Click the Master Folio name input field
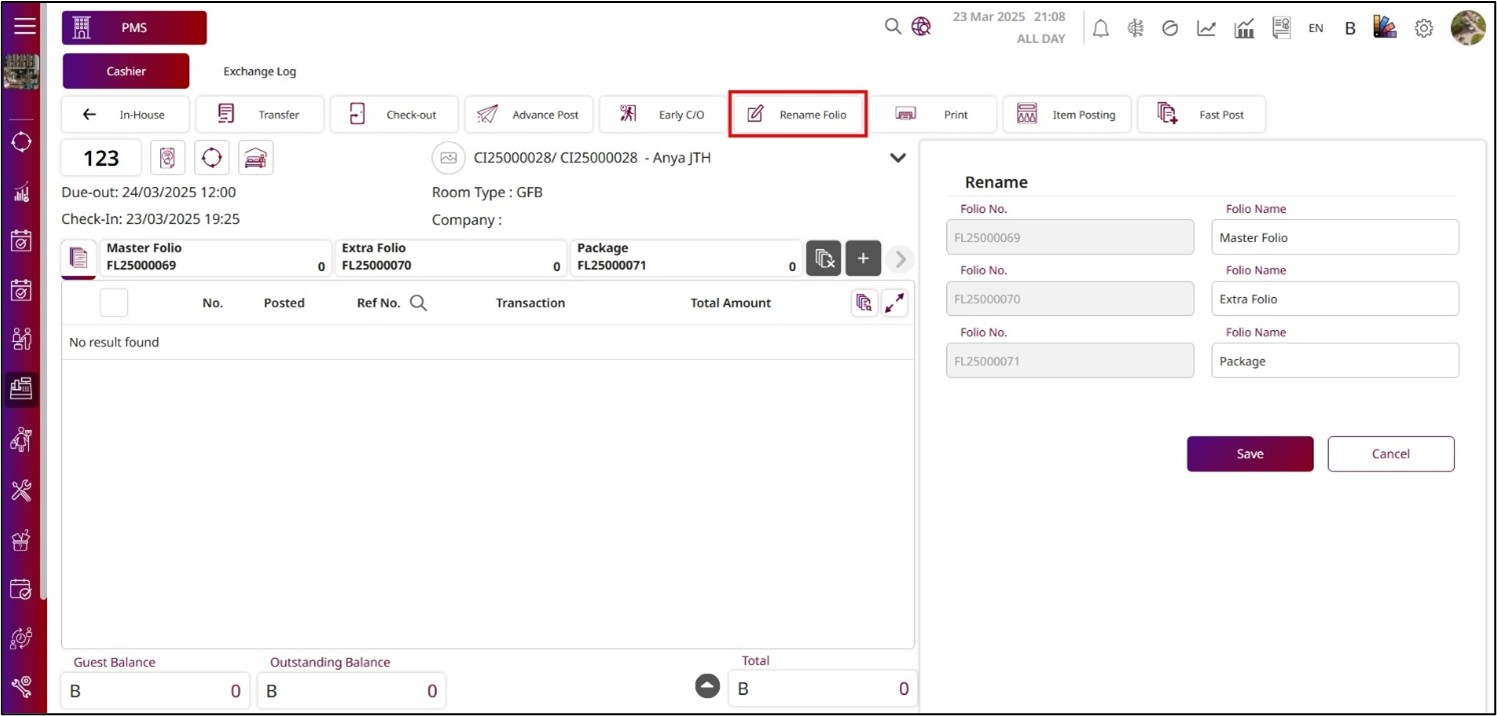This screenshot has height=716, width=1497. pyautogui.click(x=1334, y=238)
